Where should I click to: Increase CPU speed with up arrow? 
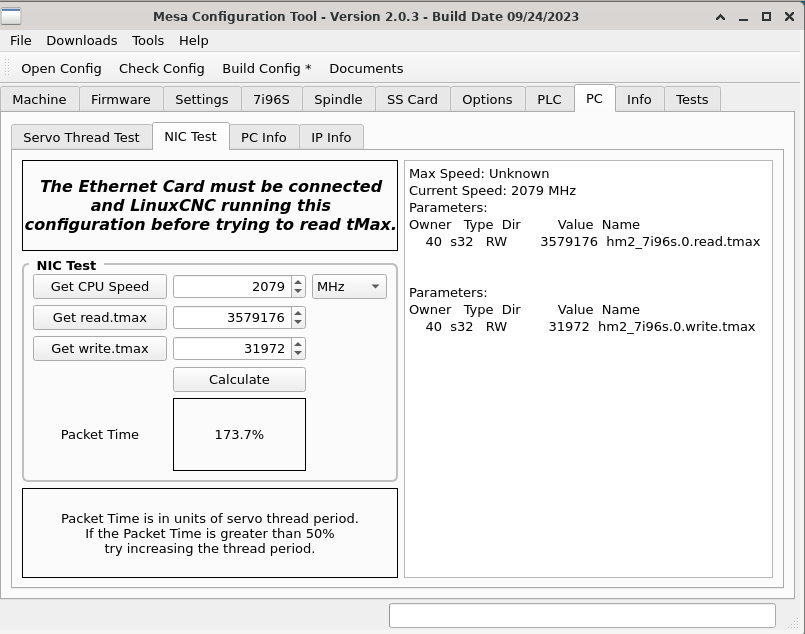tap(298, 281)
